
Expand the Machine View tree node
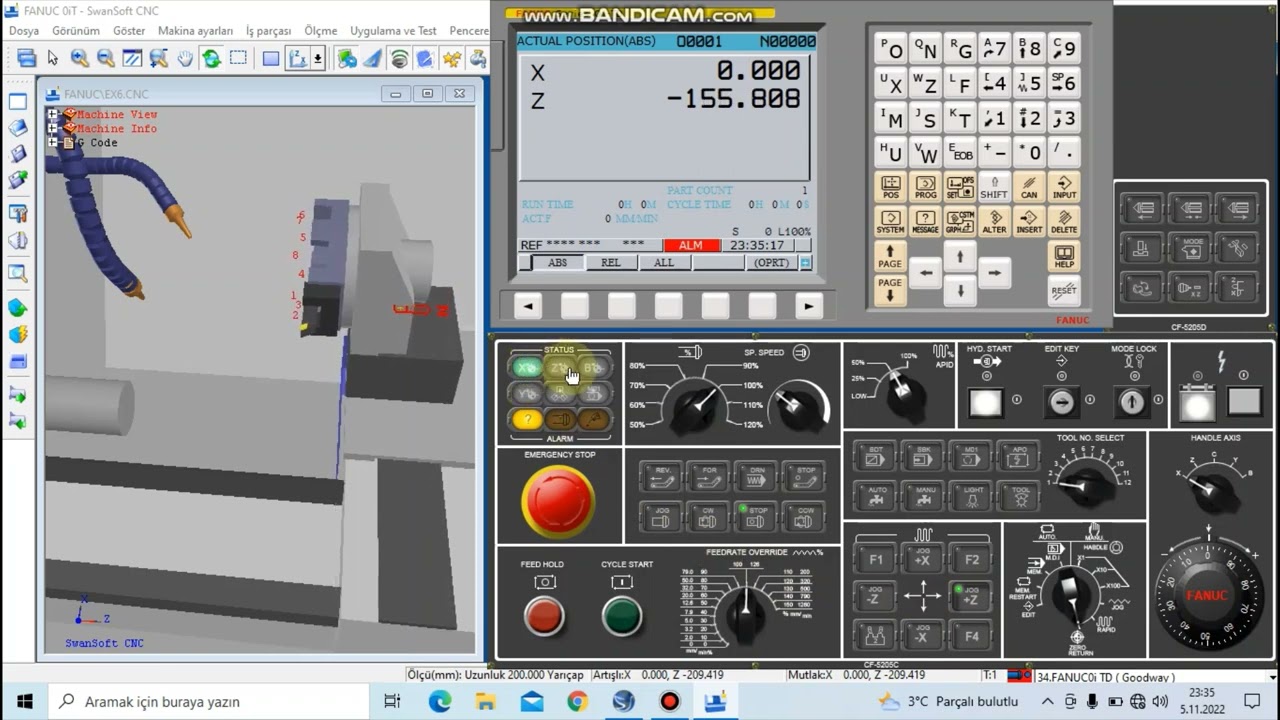53,115
